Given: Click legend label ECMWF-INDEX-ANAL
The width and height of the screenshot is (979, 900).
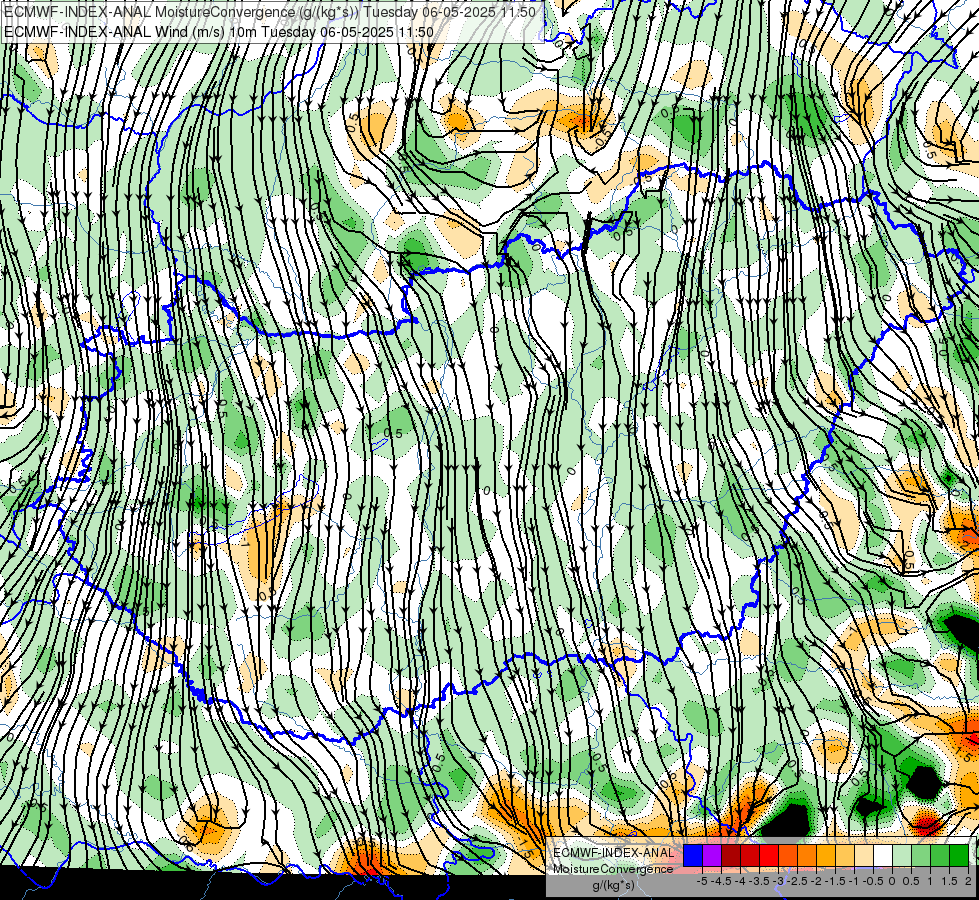Looking at the screenshot, I should pos(614,853).
